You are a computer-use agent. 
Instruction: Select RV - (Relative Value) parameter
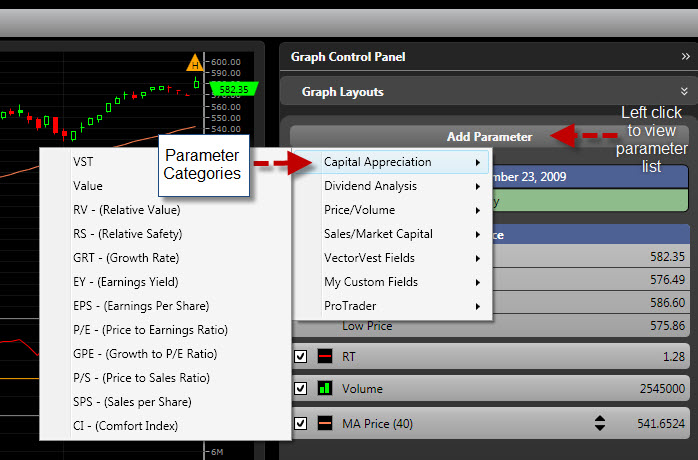(126, 210)
